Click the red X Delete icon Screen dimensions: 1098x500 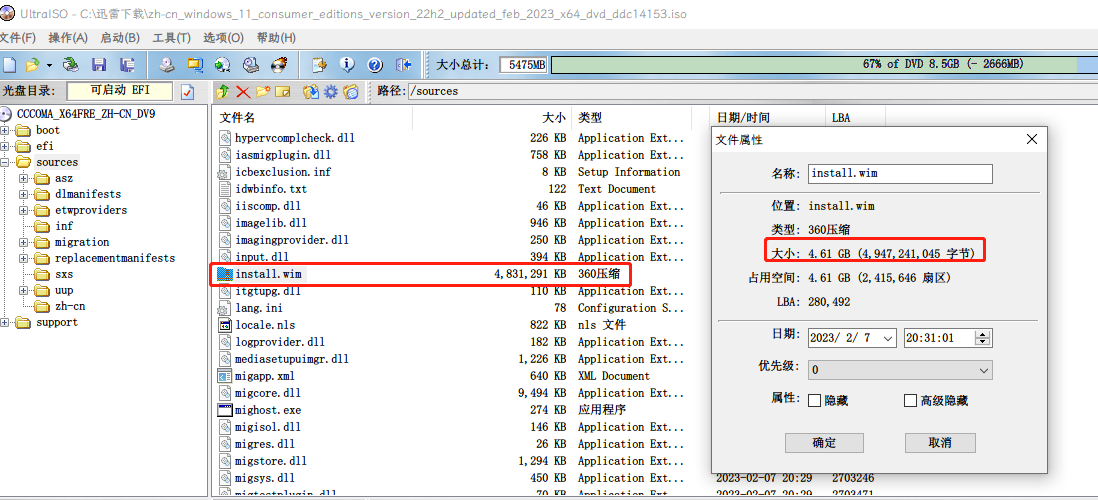pos(243,92)
